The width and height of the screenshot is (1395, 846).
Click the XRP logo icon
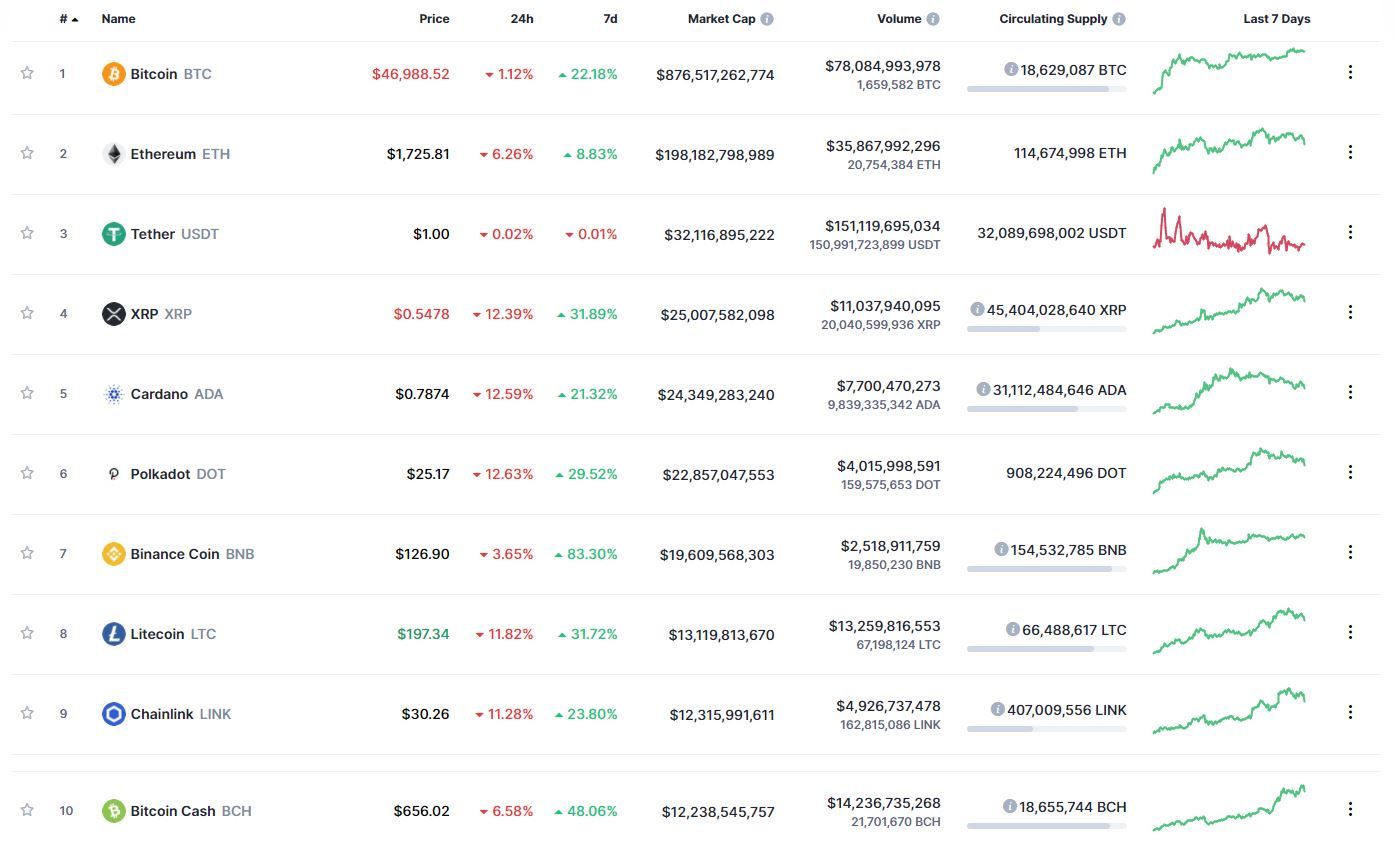[114, 314]
